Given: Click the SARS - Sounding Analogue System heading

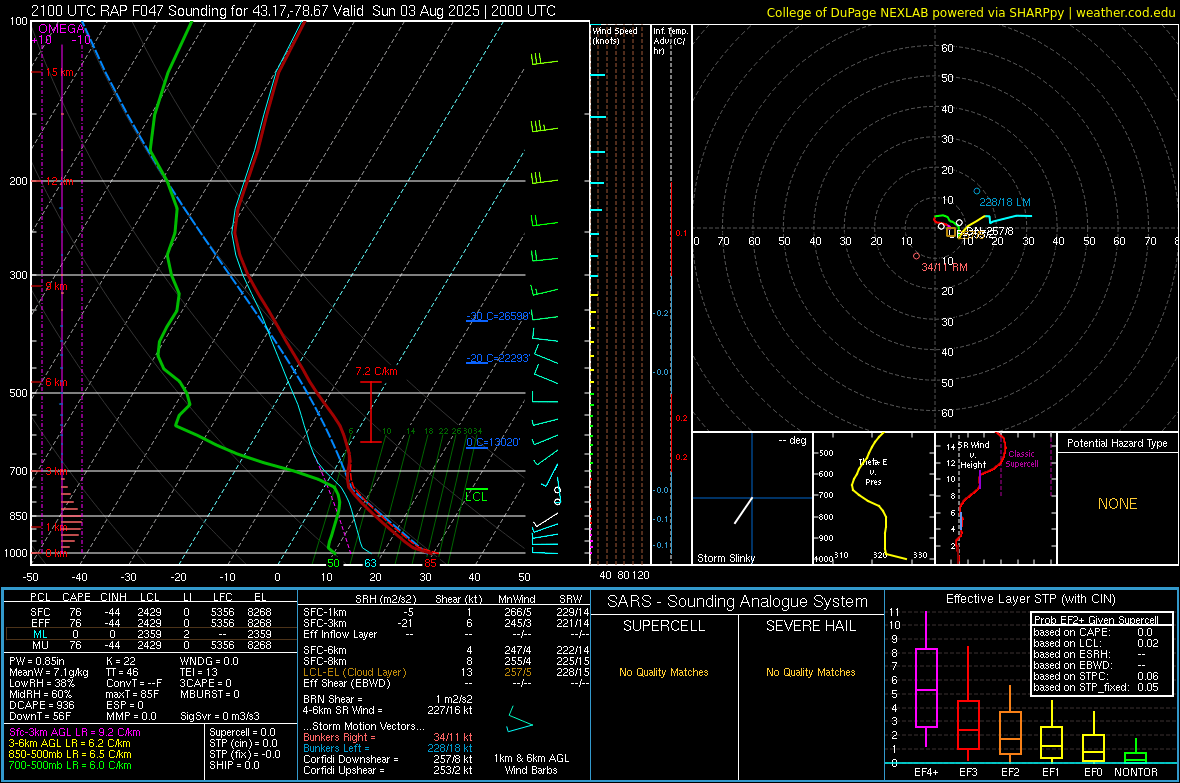Looking at the screenshot, I should (738, 602).
